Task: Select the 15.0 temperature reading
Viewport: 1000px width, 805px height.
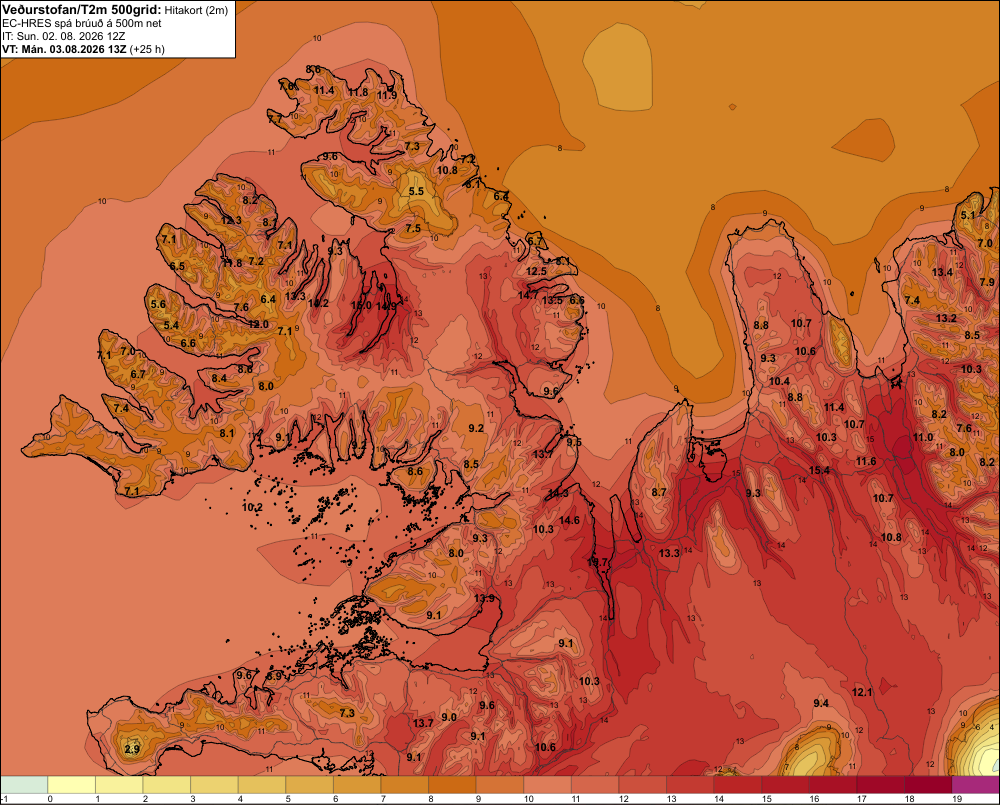Action: [x=361, y=306]
